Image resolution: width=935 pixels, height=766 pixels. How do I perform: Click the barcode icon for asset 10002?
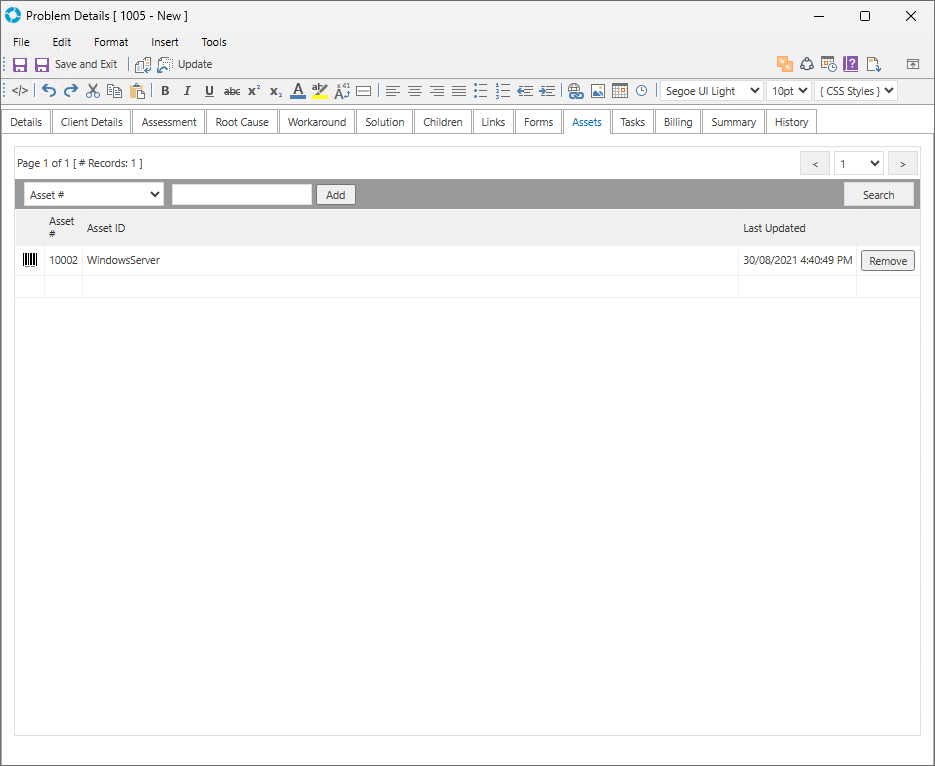click(30, 260)
